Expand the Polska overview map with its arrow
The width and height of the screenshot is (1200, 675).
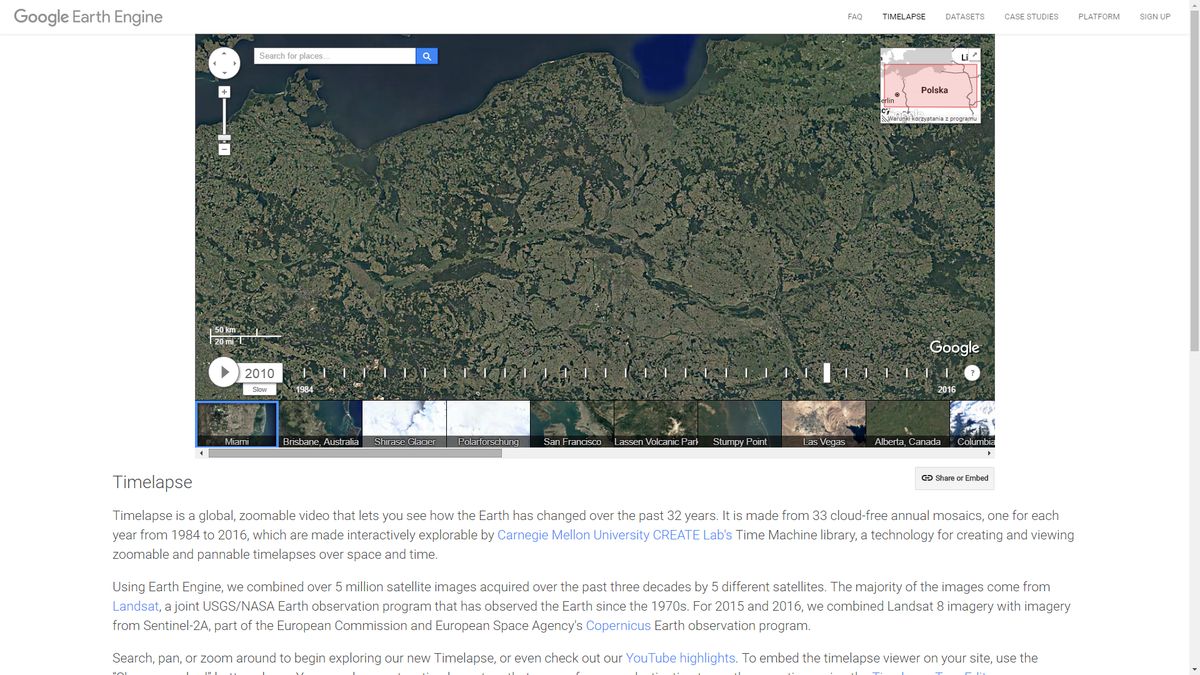[975, 56]
